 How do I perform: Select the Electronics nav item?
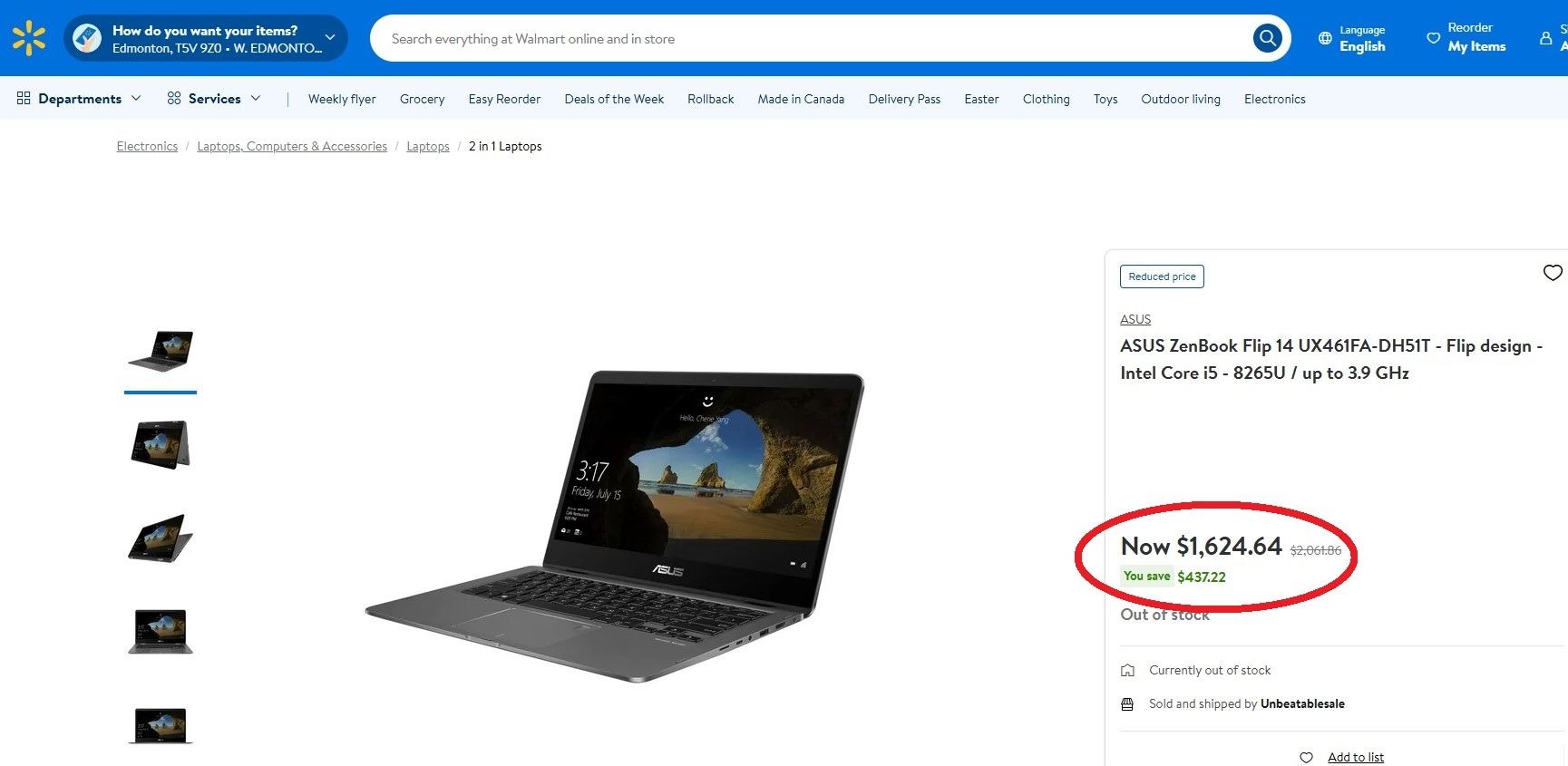(x=1274, y=99)
